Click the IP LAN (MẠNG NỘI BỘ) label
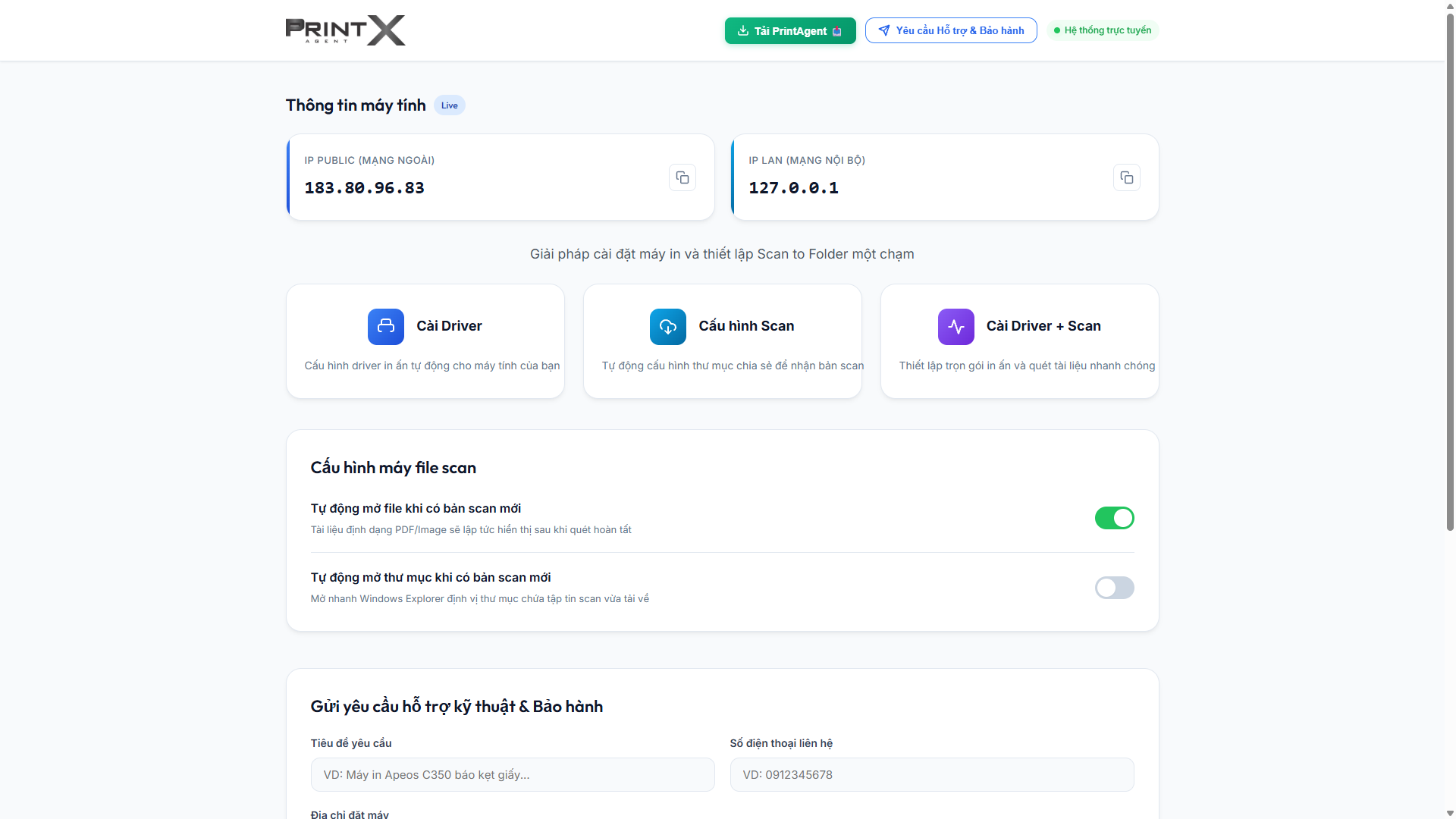This screenshot has height=819, width=1456. coord(807,160)
